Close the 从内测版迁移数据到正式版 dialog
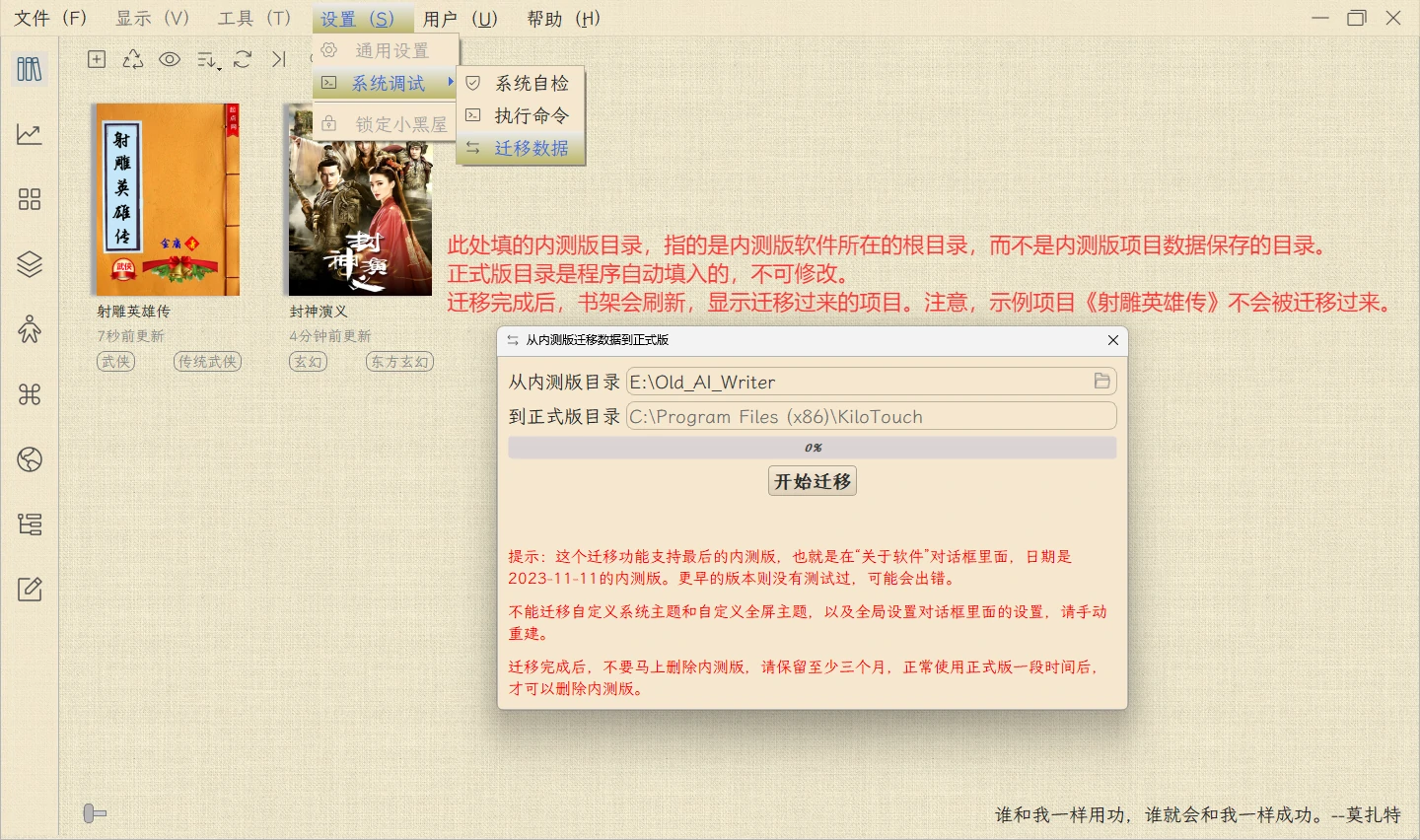The width and height of the screenshot is (1420, 840). (1113, 340)
